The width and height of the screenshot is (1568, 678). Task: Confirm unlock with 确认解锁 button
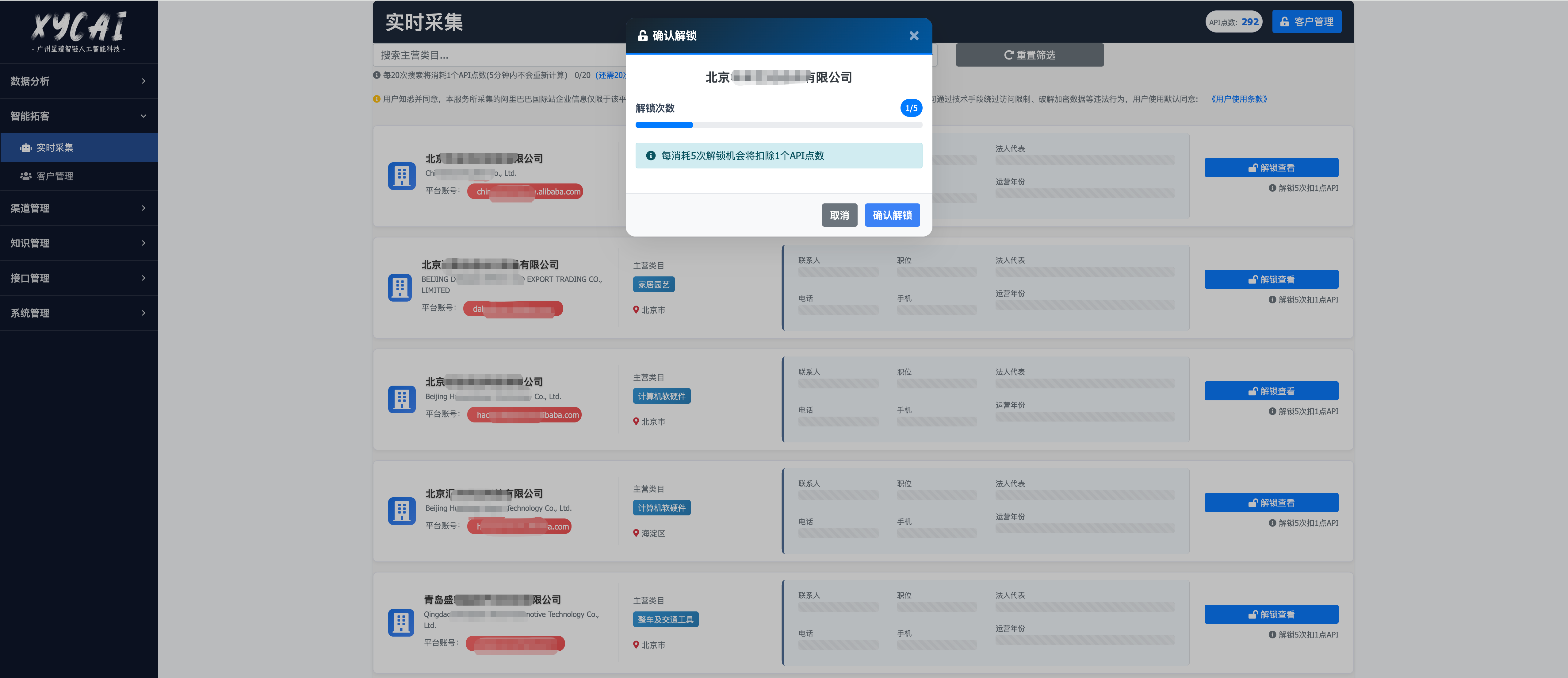[x=892, y=215]
